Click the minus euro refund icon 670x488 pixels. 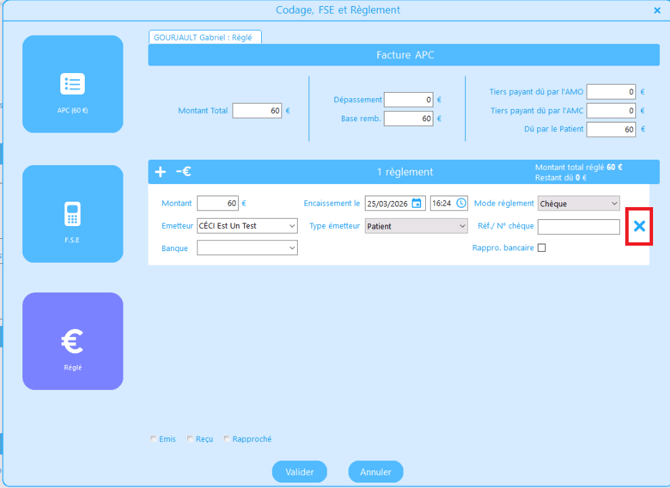tap(184, 172)
